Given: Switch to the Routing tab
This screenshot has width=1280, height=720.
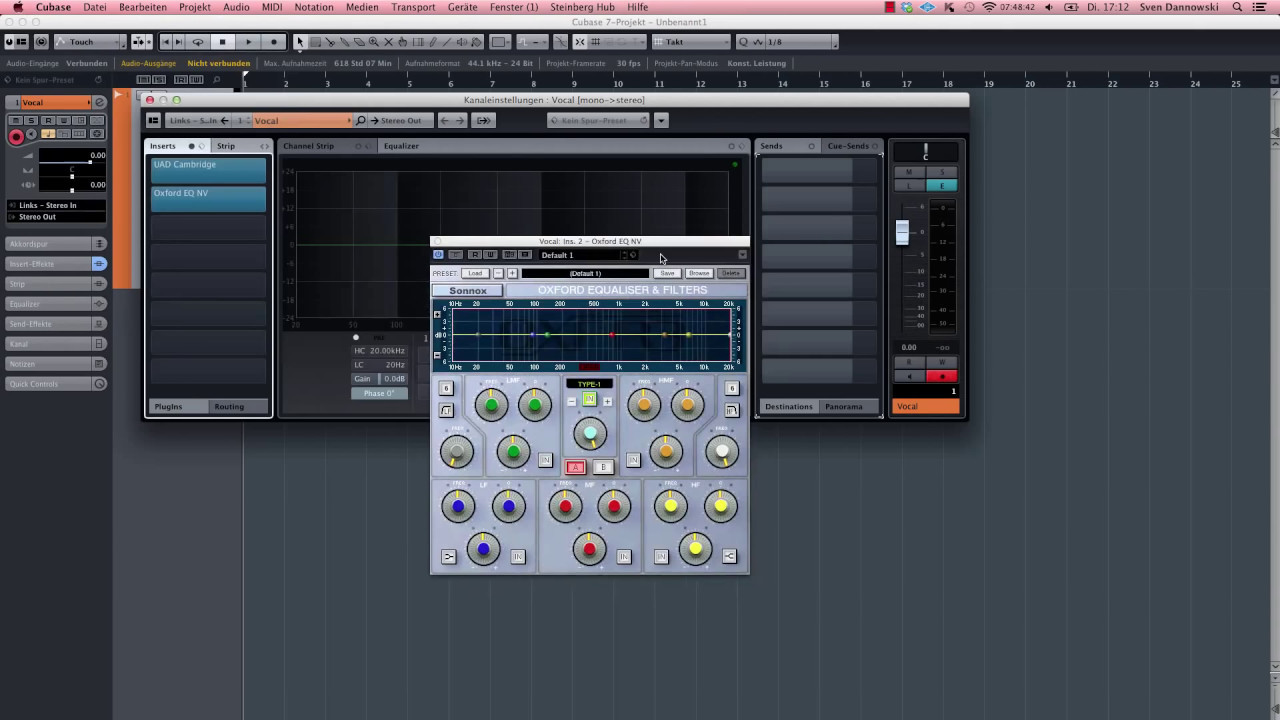Looking at the screenshot, I should point(229,407).
